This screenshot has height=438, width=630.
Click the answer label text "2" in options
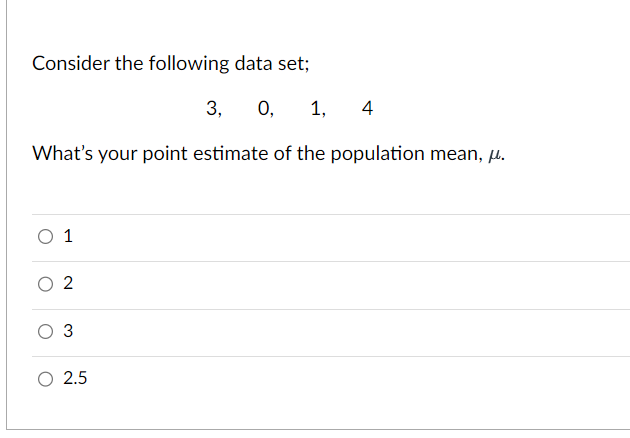click(68, 283)
